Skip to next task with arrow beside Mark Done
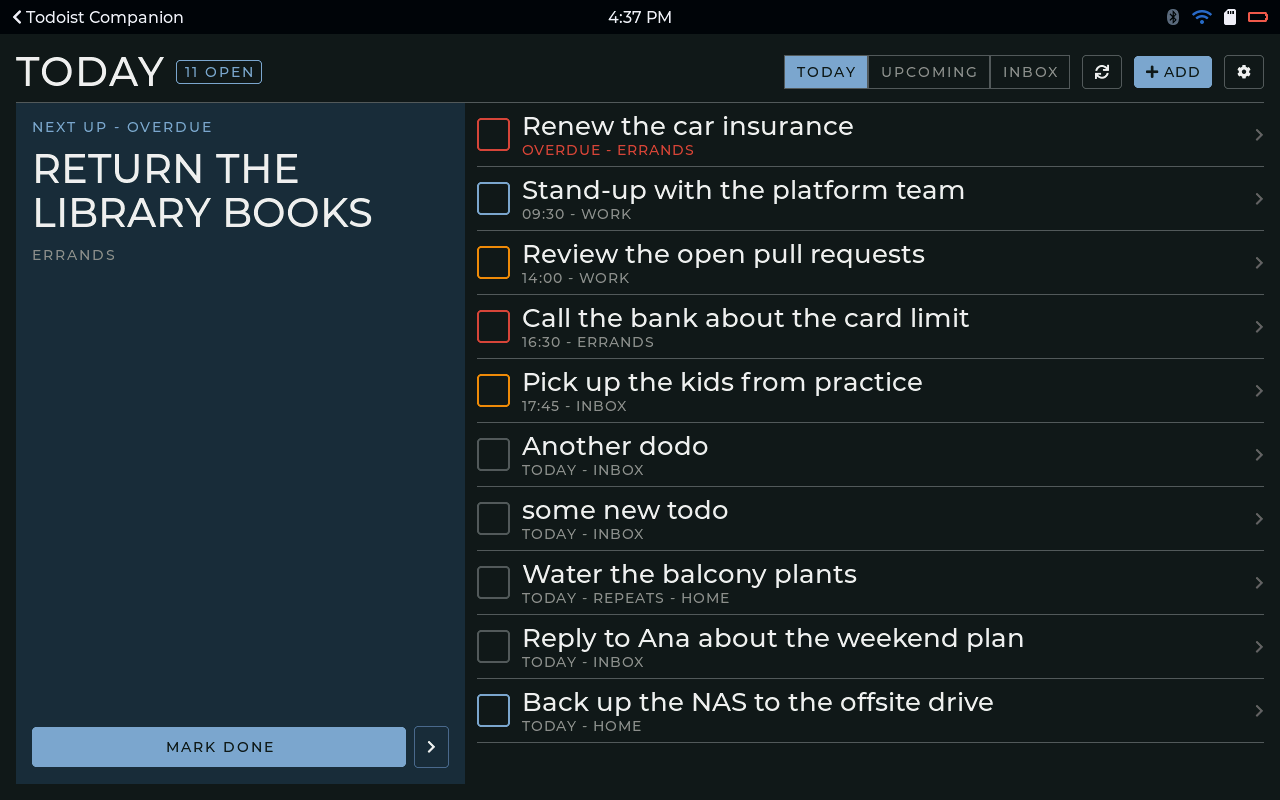This screenshot has height=800, width=1280. [431, 747]
